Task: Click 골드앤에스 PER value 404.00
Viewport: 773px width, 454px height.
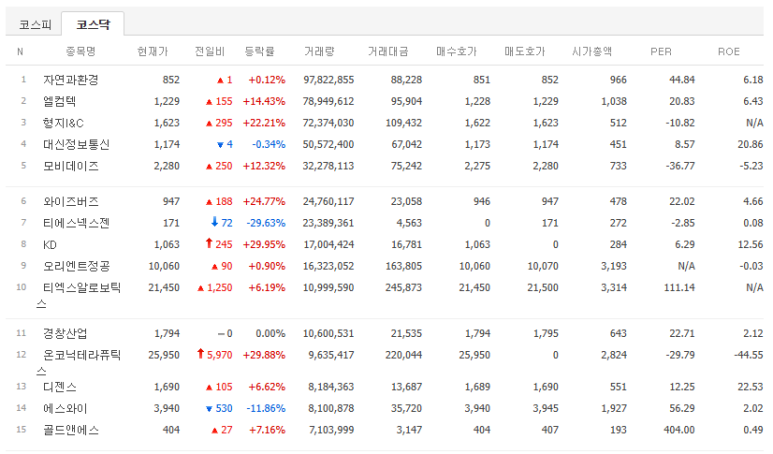Action: point(679,430)
